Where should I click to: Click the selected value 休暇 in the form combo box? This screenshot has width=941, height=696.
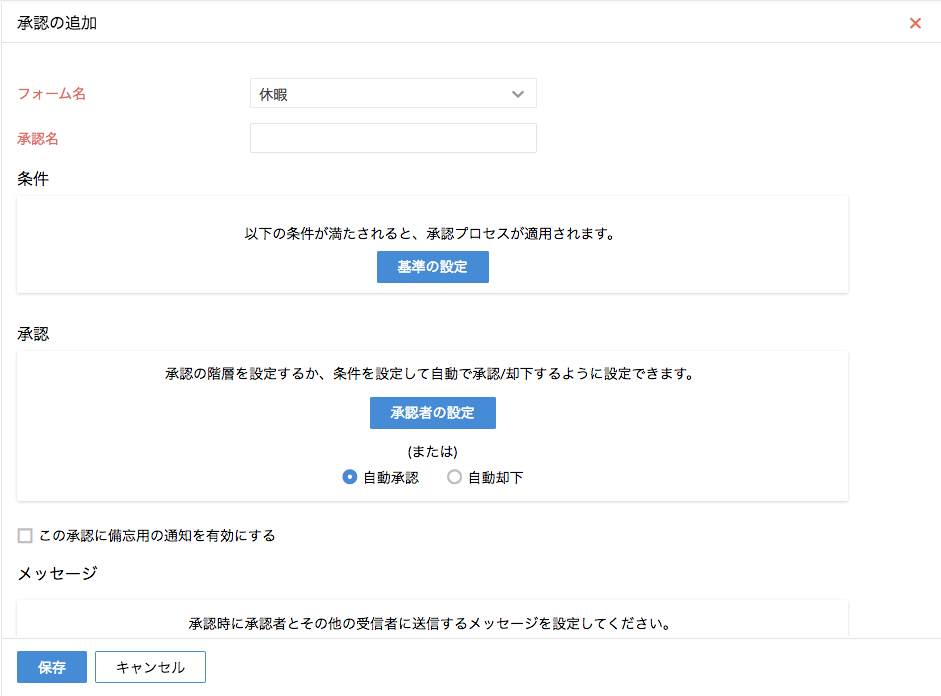point(275,95)
